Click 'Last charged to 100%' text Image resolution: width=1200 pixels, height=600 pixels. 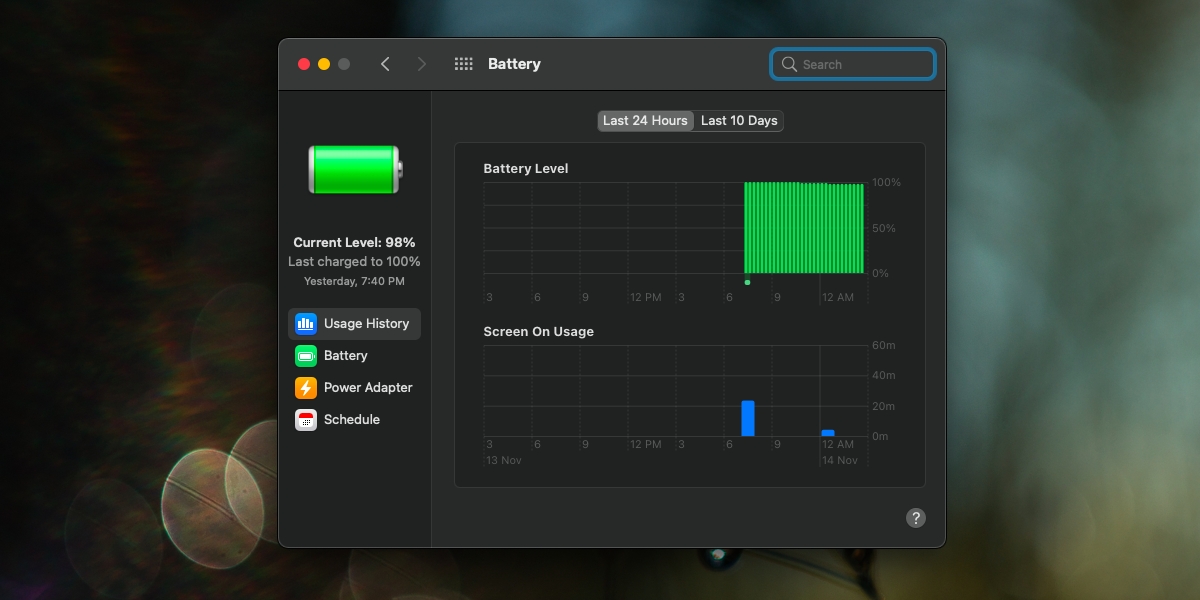click(x=354, y=262)
